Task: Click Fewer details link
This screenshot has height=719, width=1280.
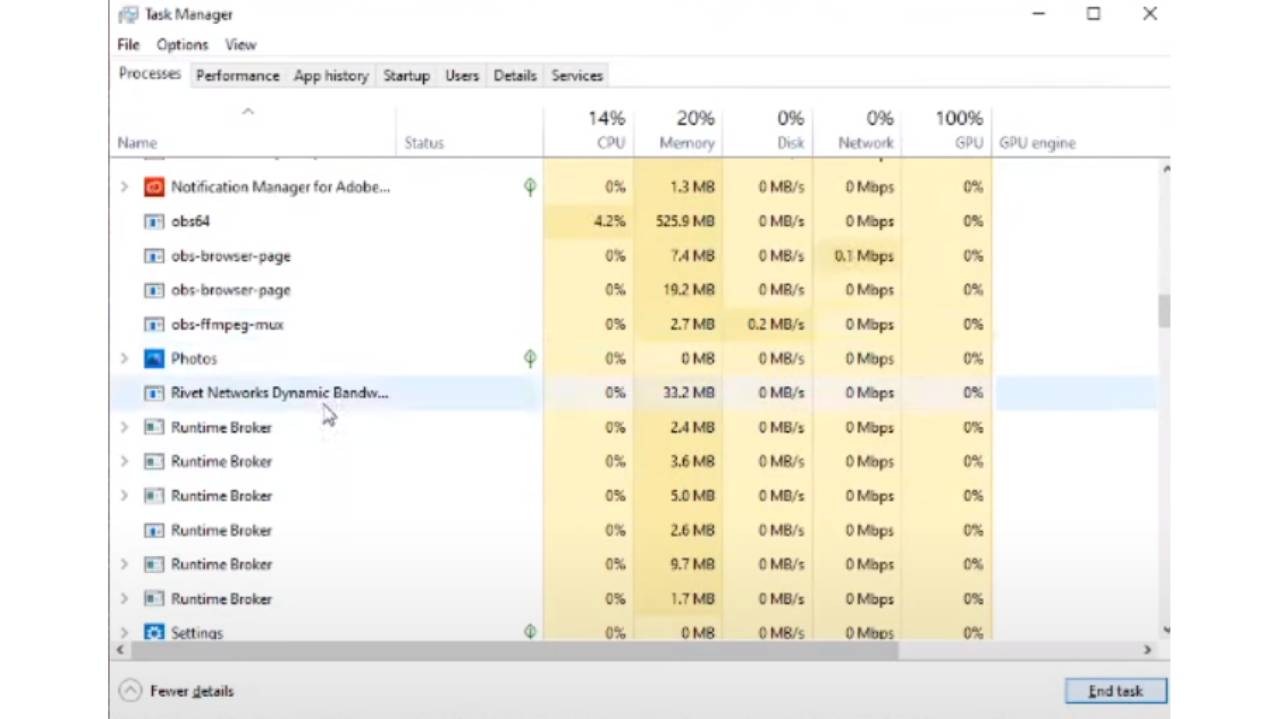Action: click(192, 691)
